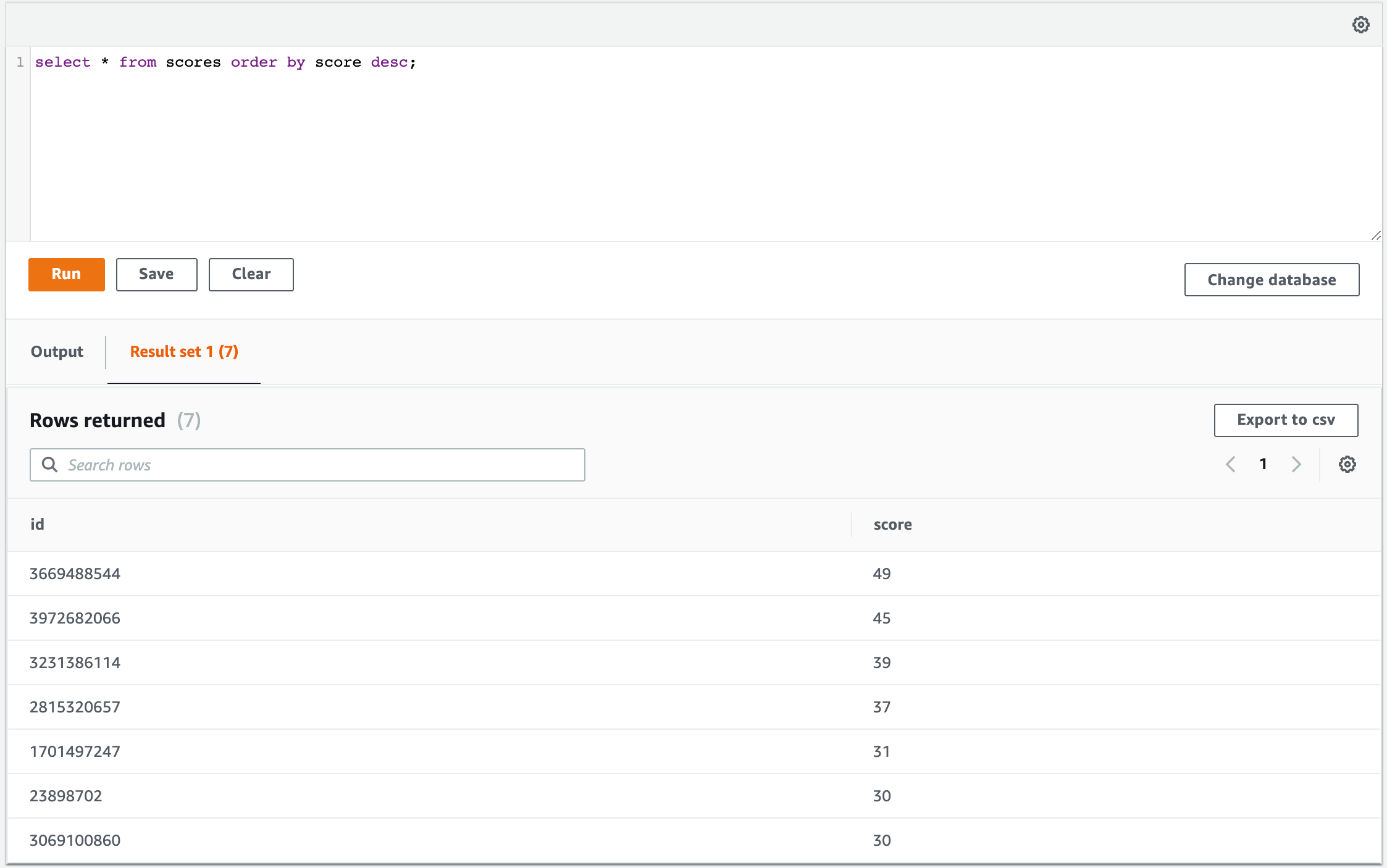Sort by the score column header

892,524
